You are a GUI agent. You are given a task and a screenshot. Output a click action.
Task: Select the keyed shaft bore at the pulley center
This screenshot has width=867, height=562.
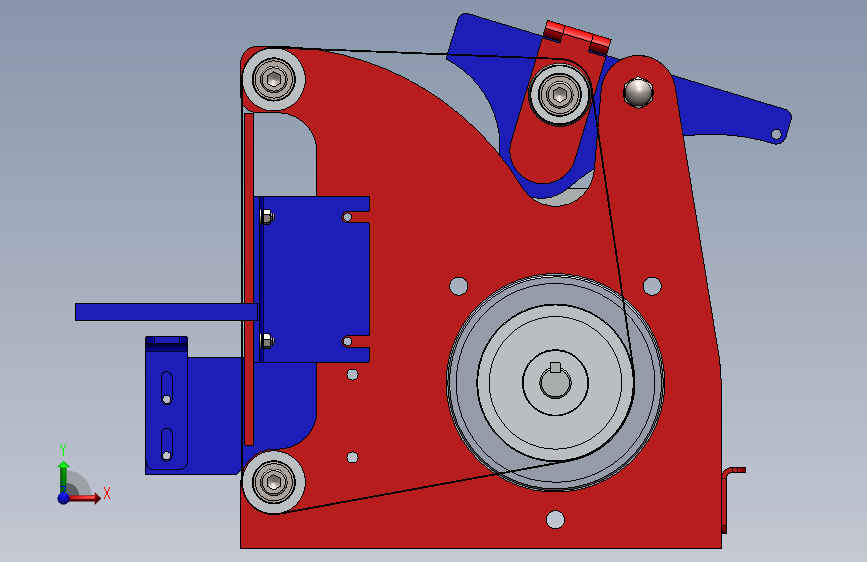(555, 382)
